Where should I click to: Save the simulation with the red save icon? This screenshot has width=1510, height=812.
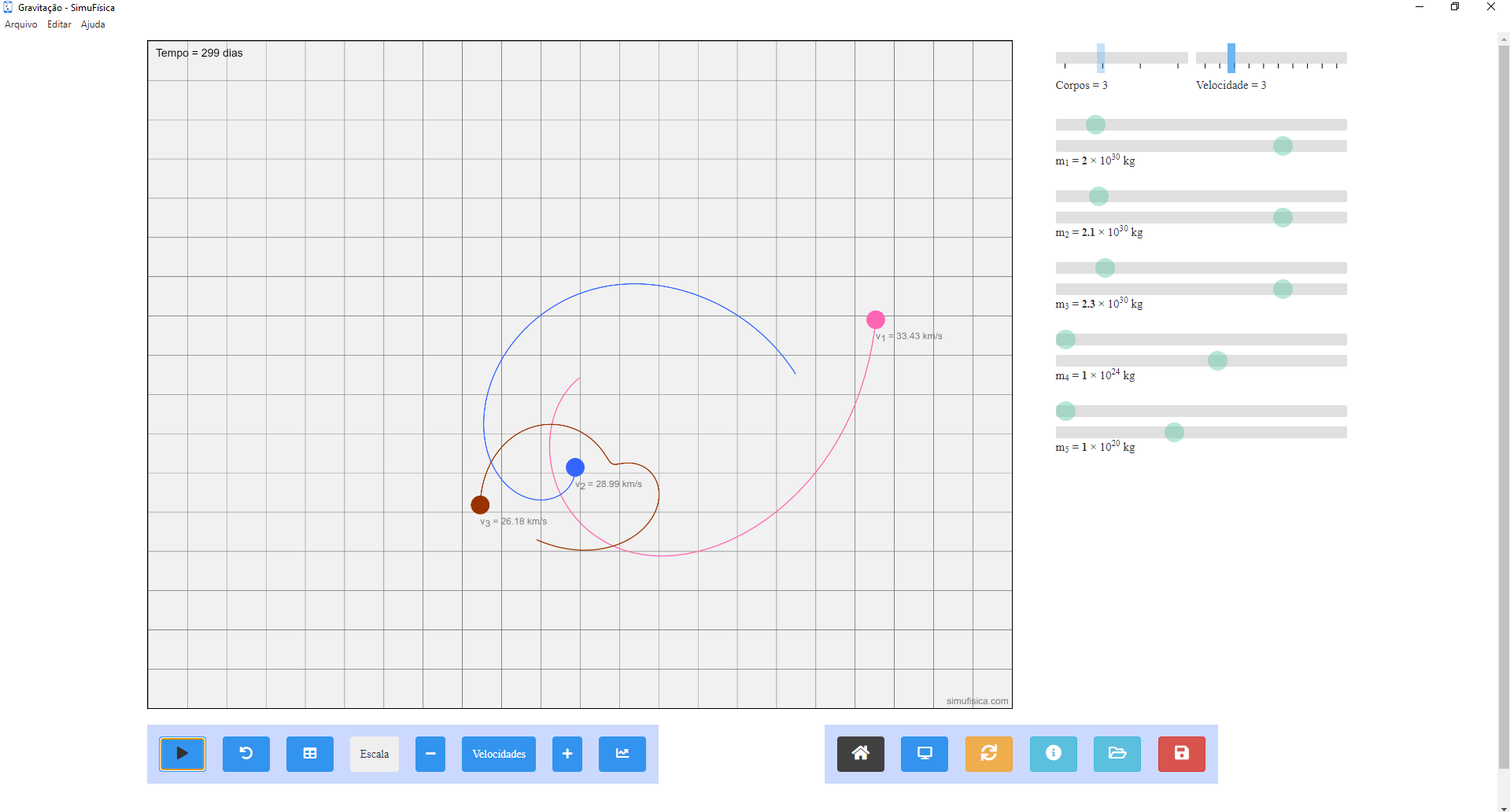pos(1181,754)
